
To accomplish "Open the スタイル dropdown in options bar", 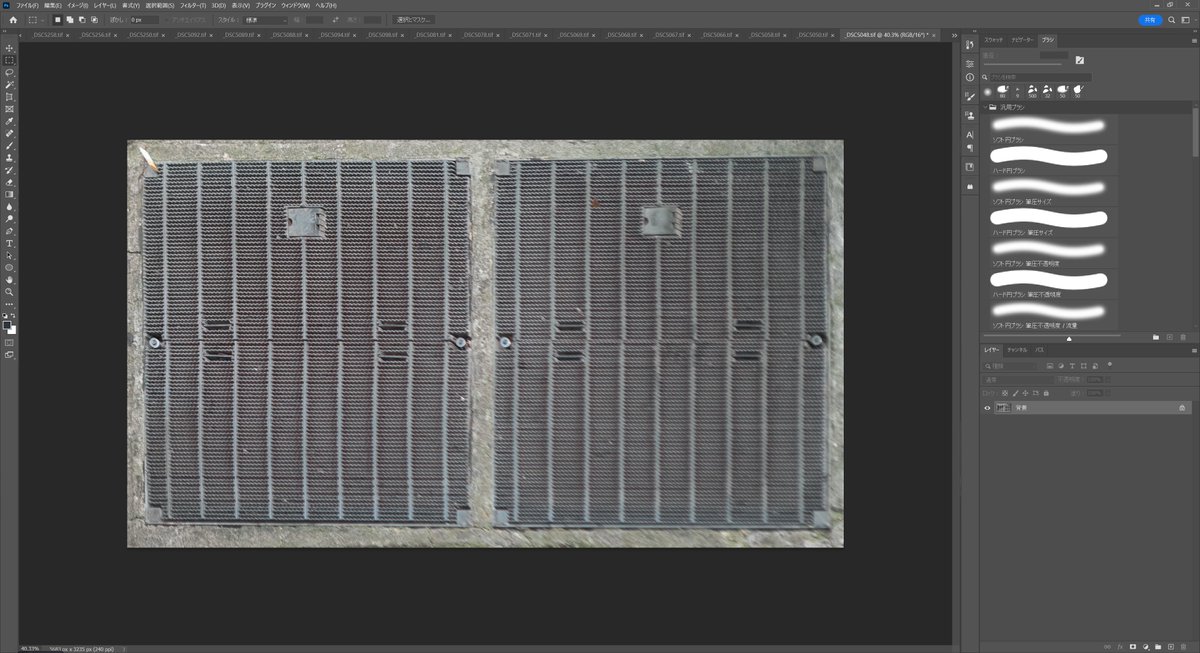I will 265,19.
